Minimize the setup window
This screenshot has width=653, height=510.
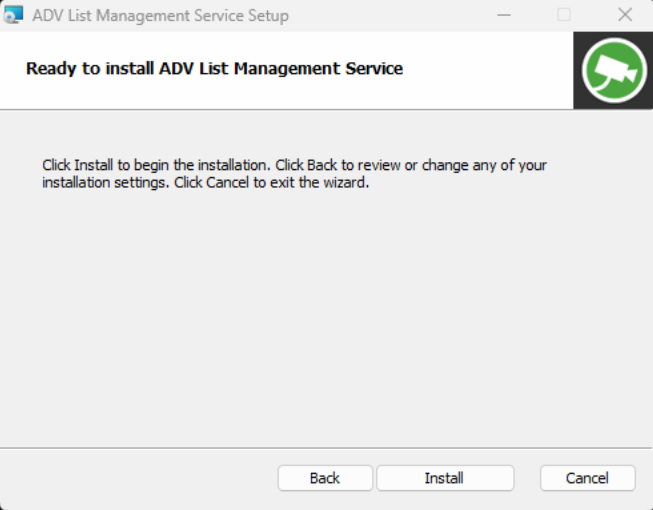click(x=503, y=15)
